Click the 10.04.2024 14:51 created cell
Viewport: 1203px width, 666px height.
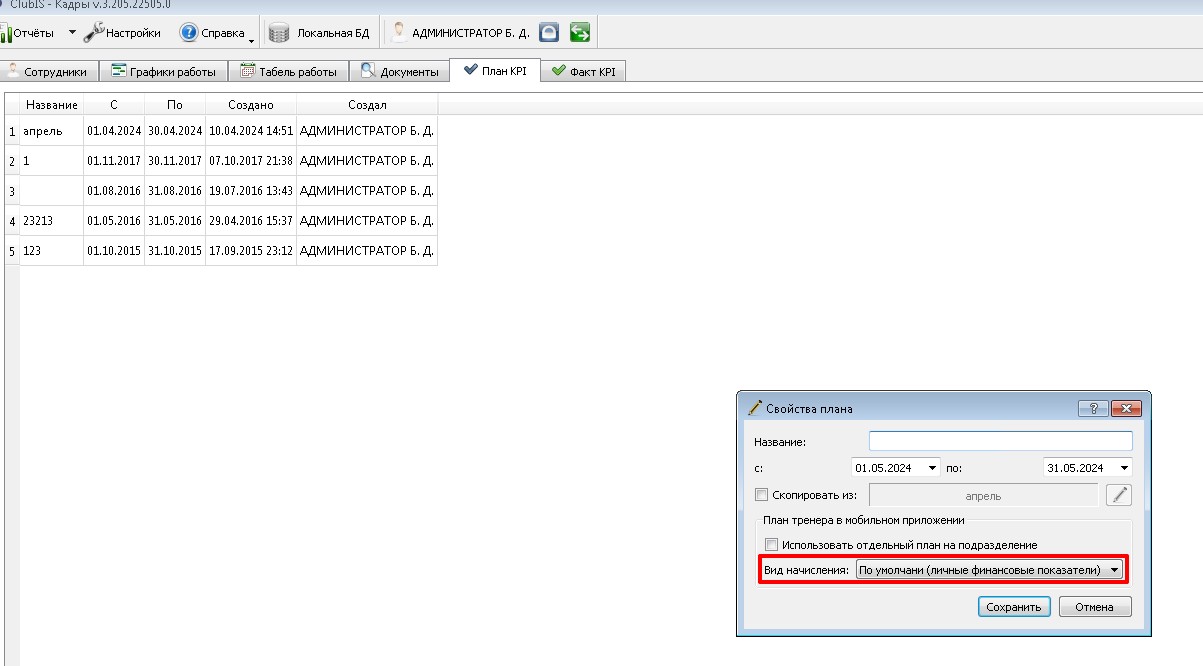(251, 131)
